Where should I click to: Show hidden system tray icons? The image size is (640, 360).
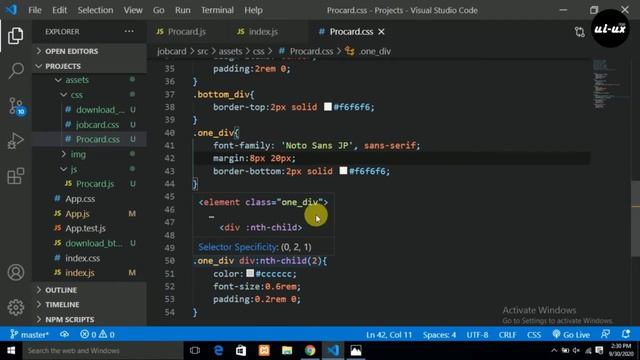[x=554, y=351]
